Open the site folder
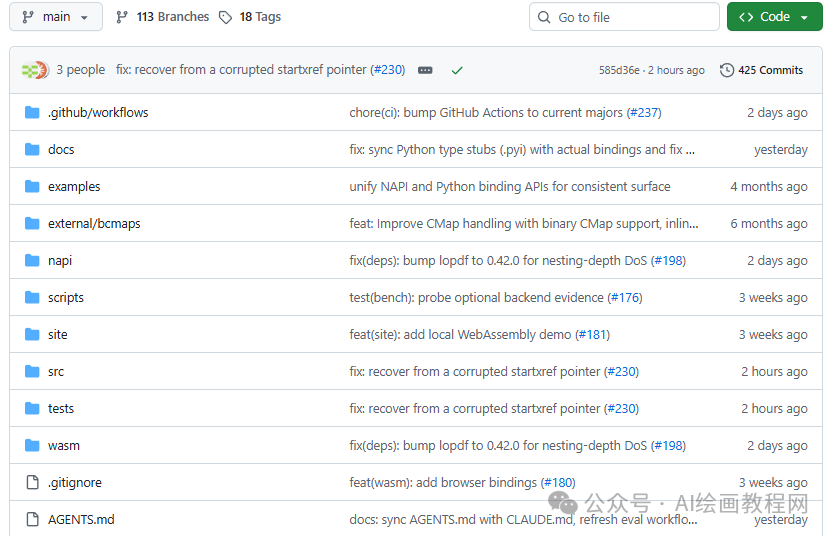 [58, 334]
